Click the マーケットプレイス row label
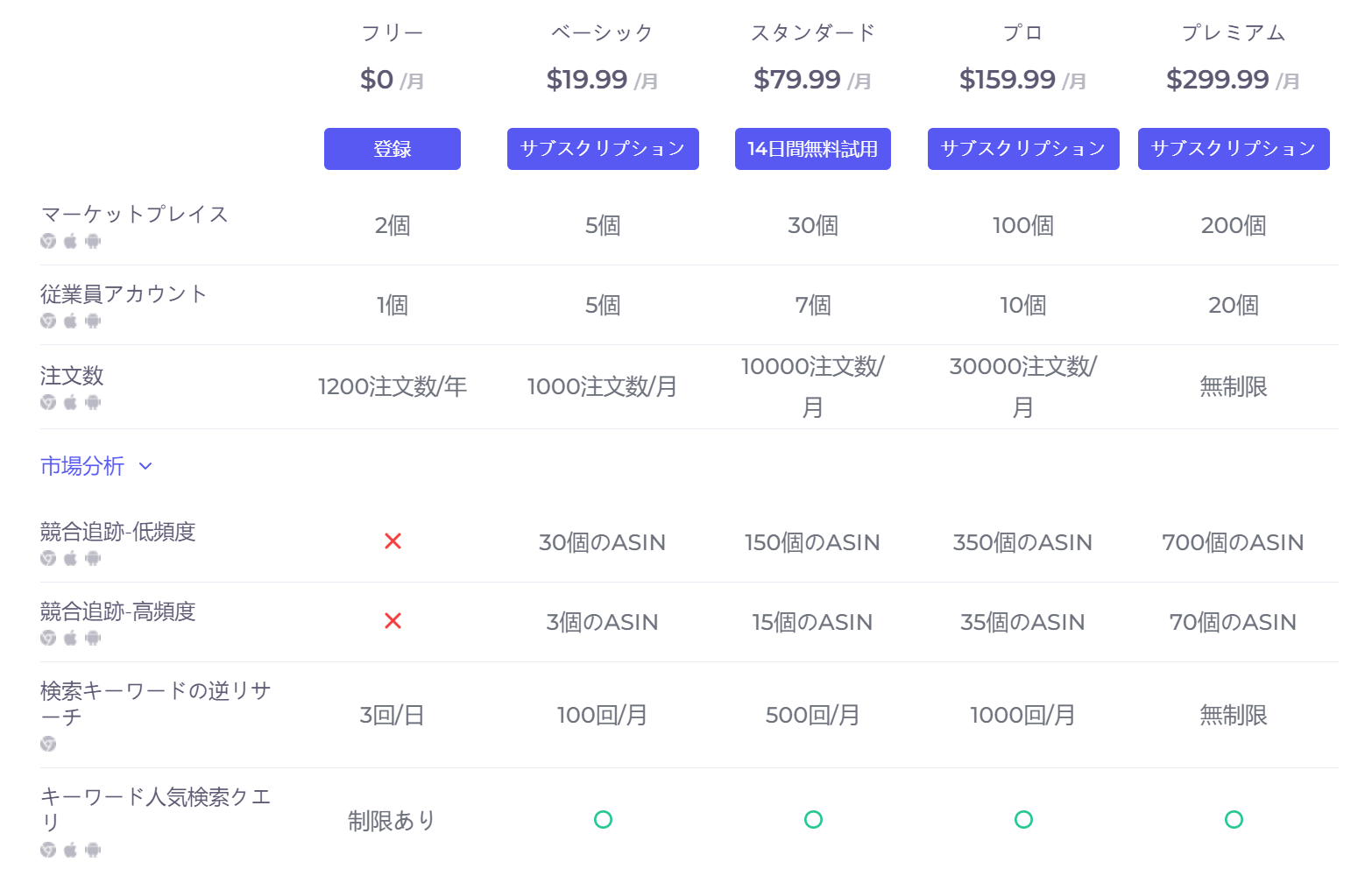Viewport: 1372px width, 869px height. click(134, 215)
